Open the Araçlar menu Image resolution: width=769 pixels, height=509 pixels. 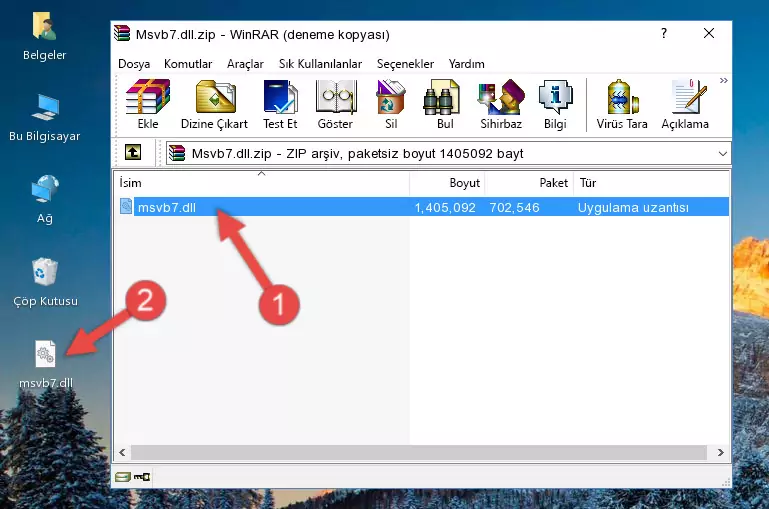tap(245, 64)
